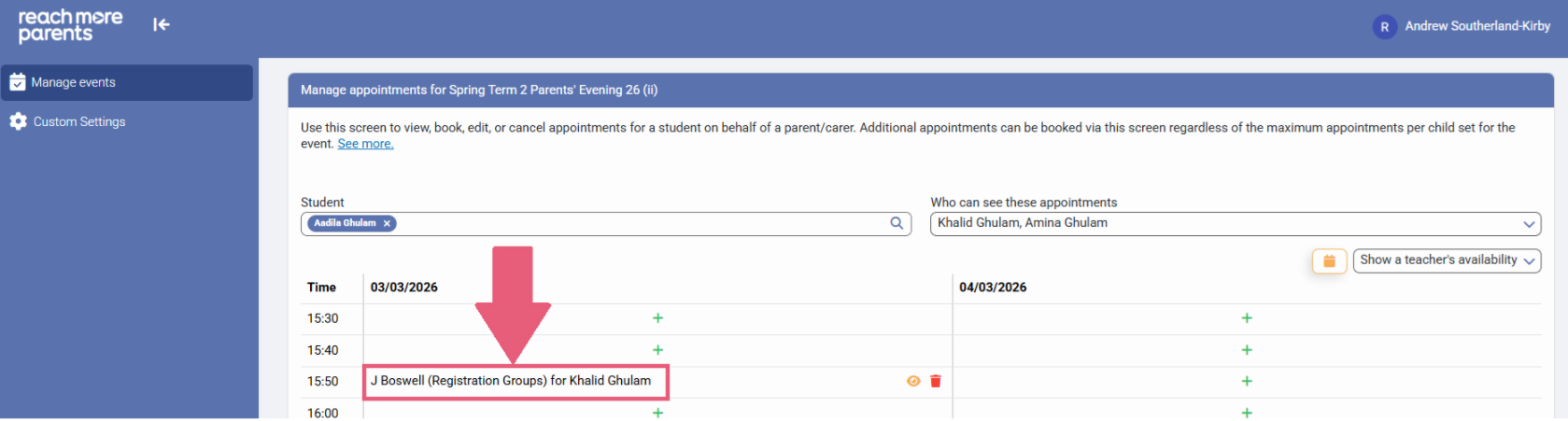
Task: Click the student search magnifier icon
Action: pyautogui.click(x=897, y=224)
